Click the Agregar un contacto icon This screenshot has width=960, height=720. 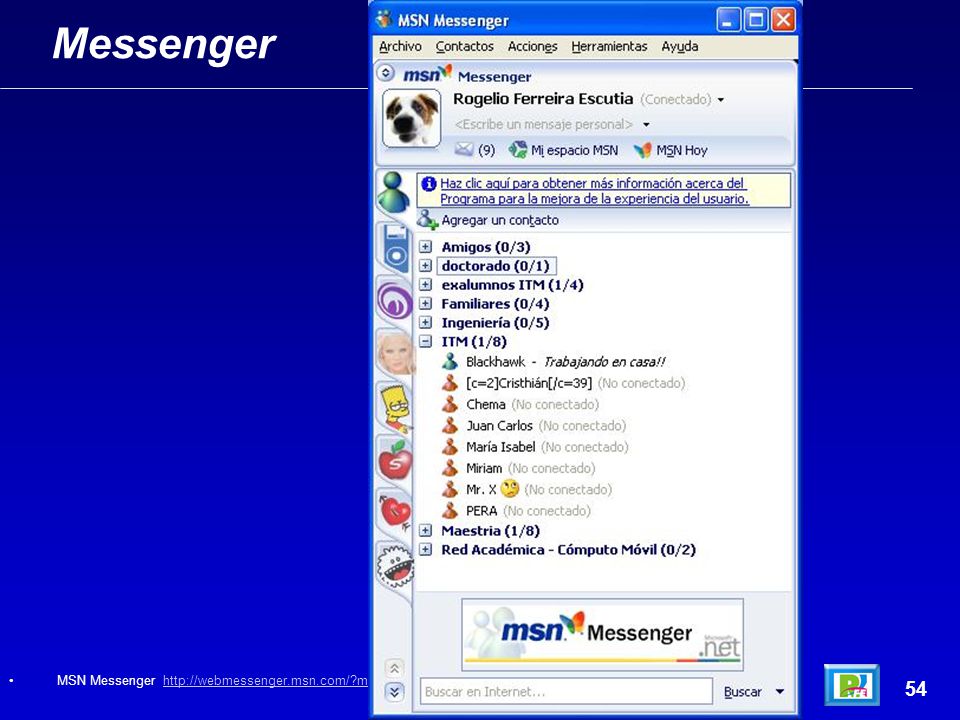point(427,219)
